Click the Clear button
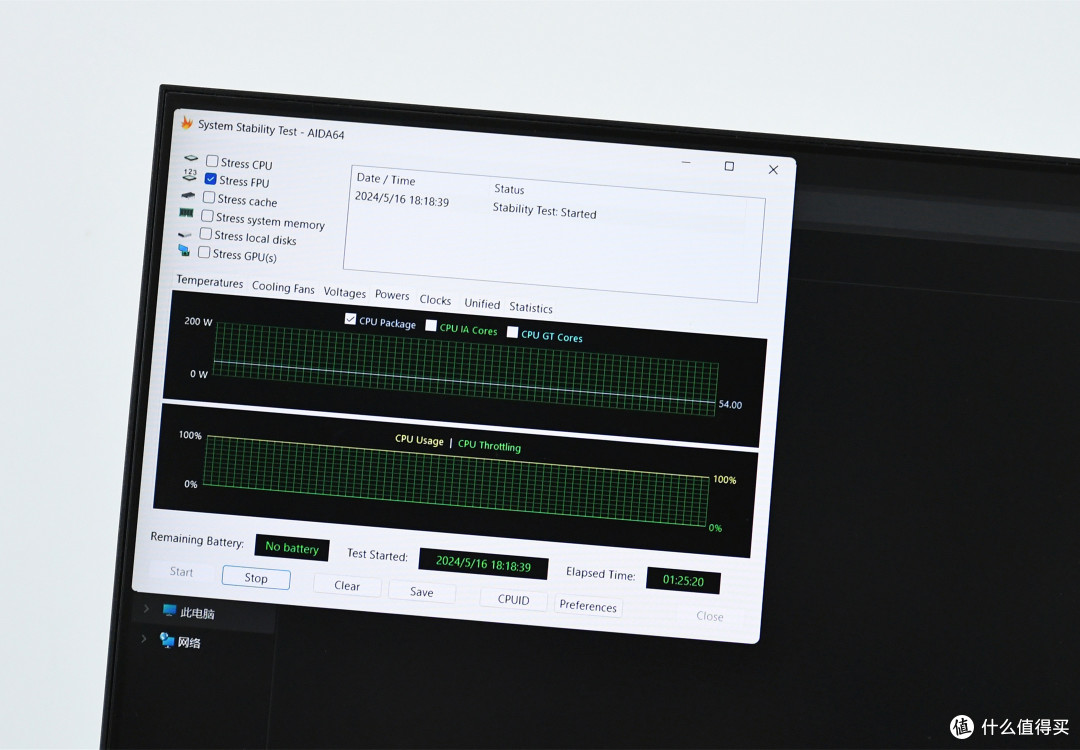 point(347,585)
